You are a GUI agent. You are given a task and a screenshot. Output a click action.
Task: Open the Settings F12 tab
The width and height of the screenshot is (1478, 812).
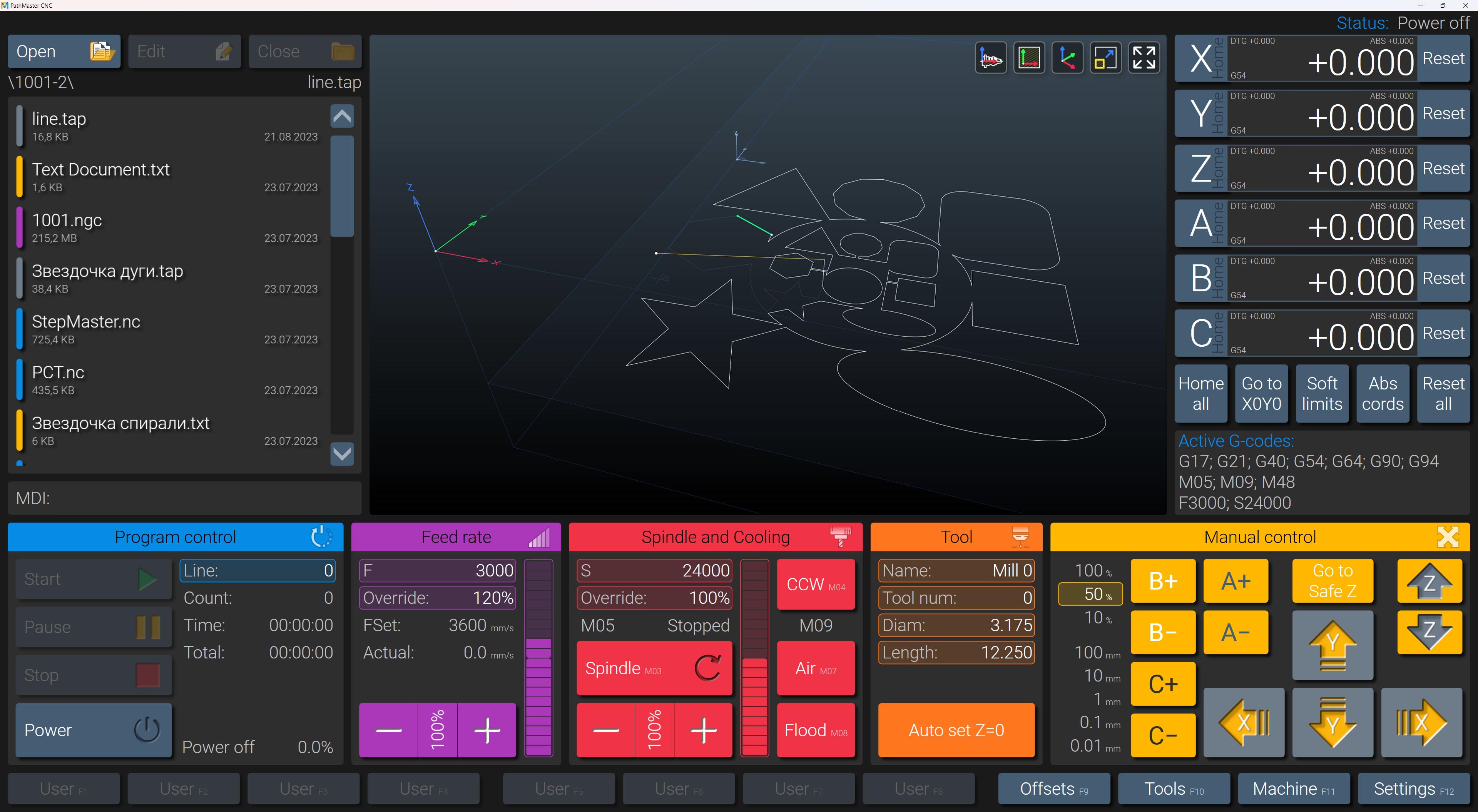pos(1413,789)
